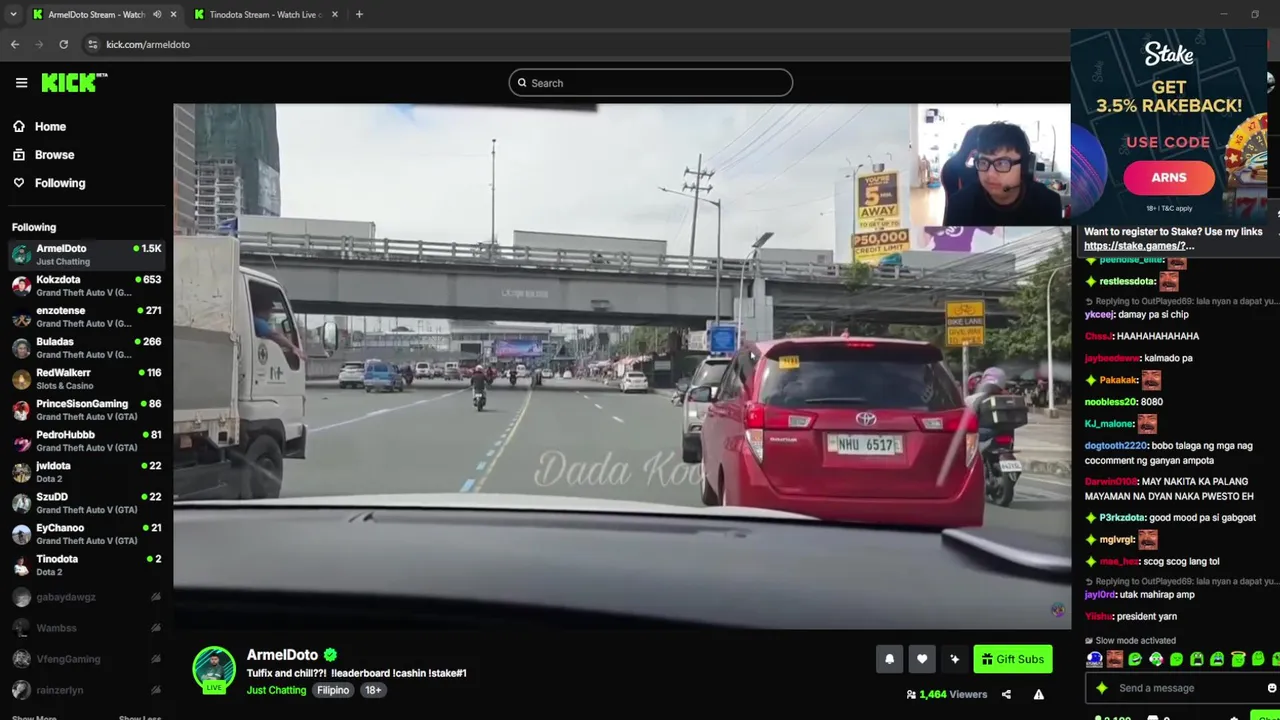Open enzotense channel in Following list
The image size is (1280, 720).
pyautogui.click(x=85, y=317)
